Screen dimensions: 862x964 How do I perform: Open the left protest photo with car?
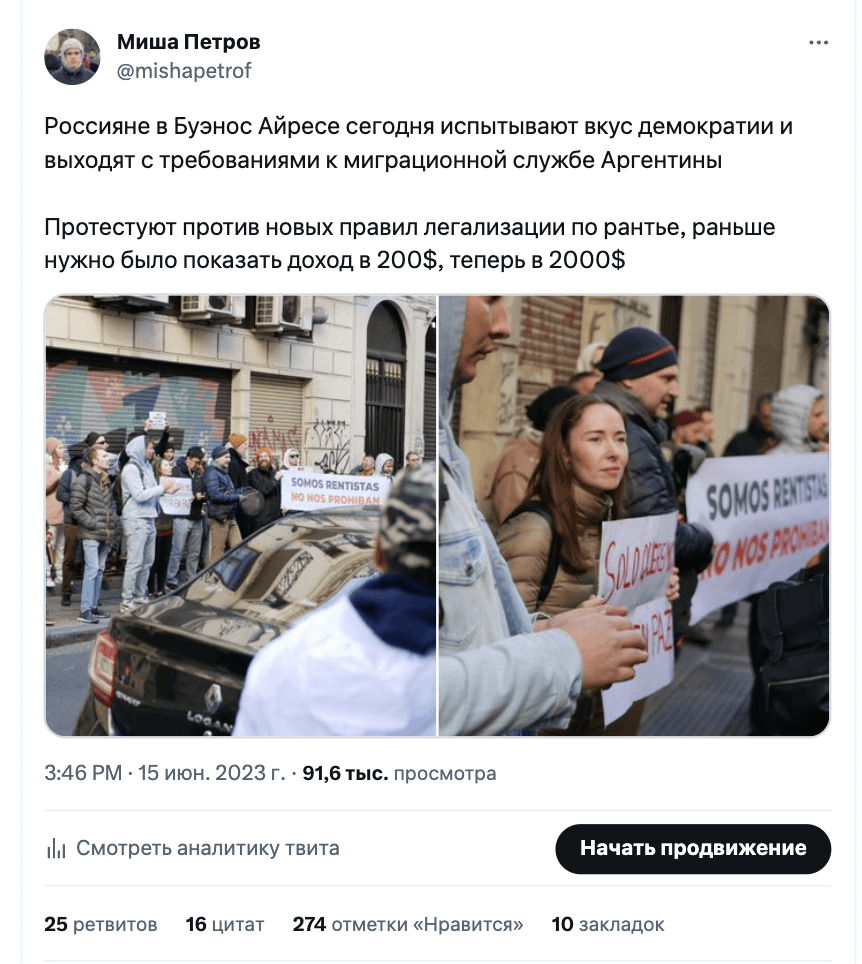240,515
